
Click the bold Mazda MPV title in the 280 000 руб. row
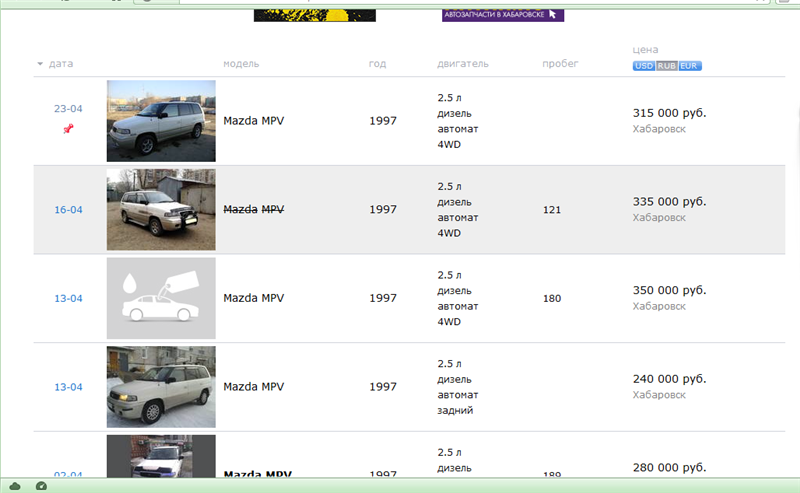click(x=258, y=474)
